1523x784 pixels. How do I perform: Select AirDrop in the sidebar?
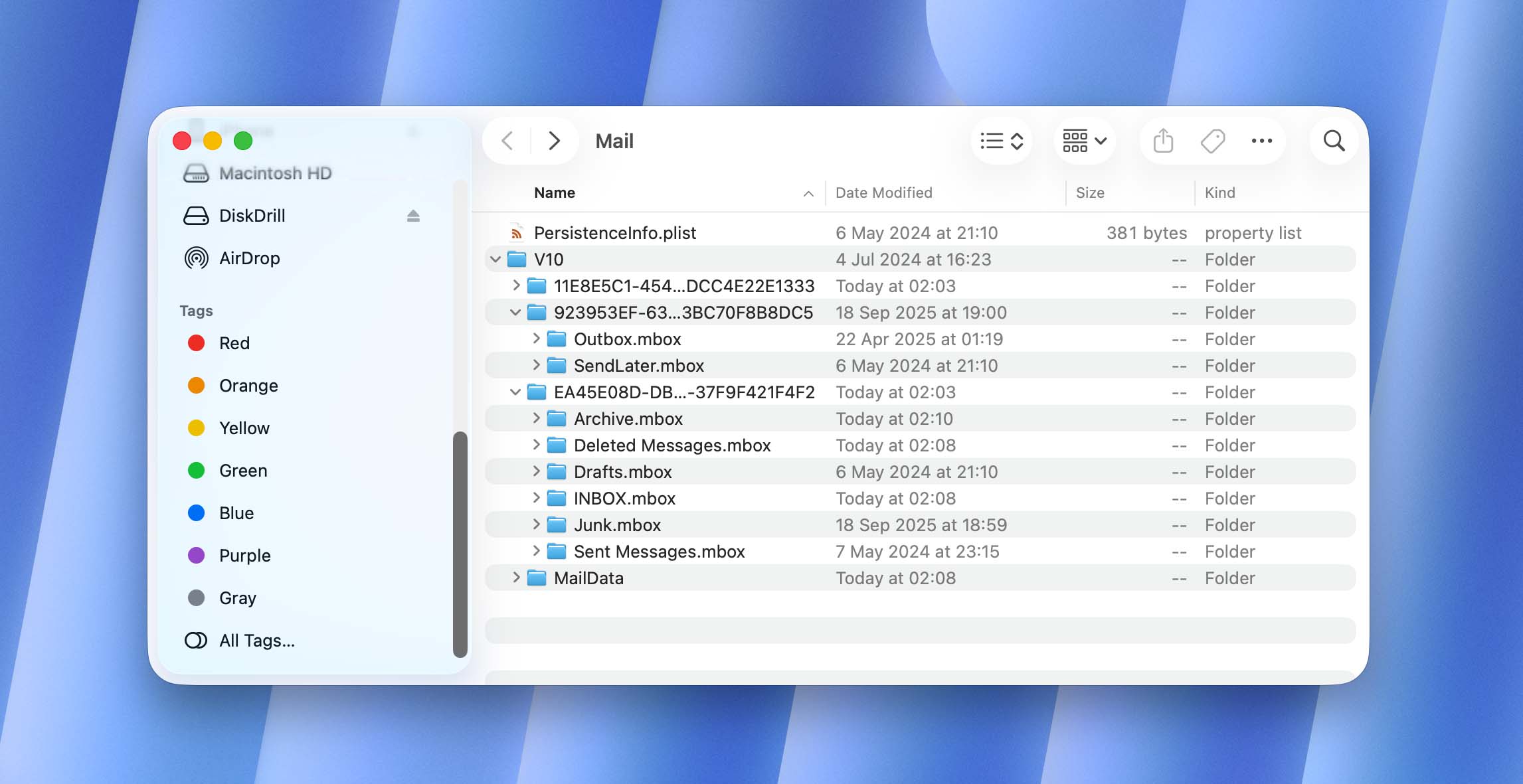250,258
